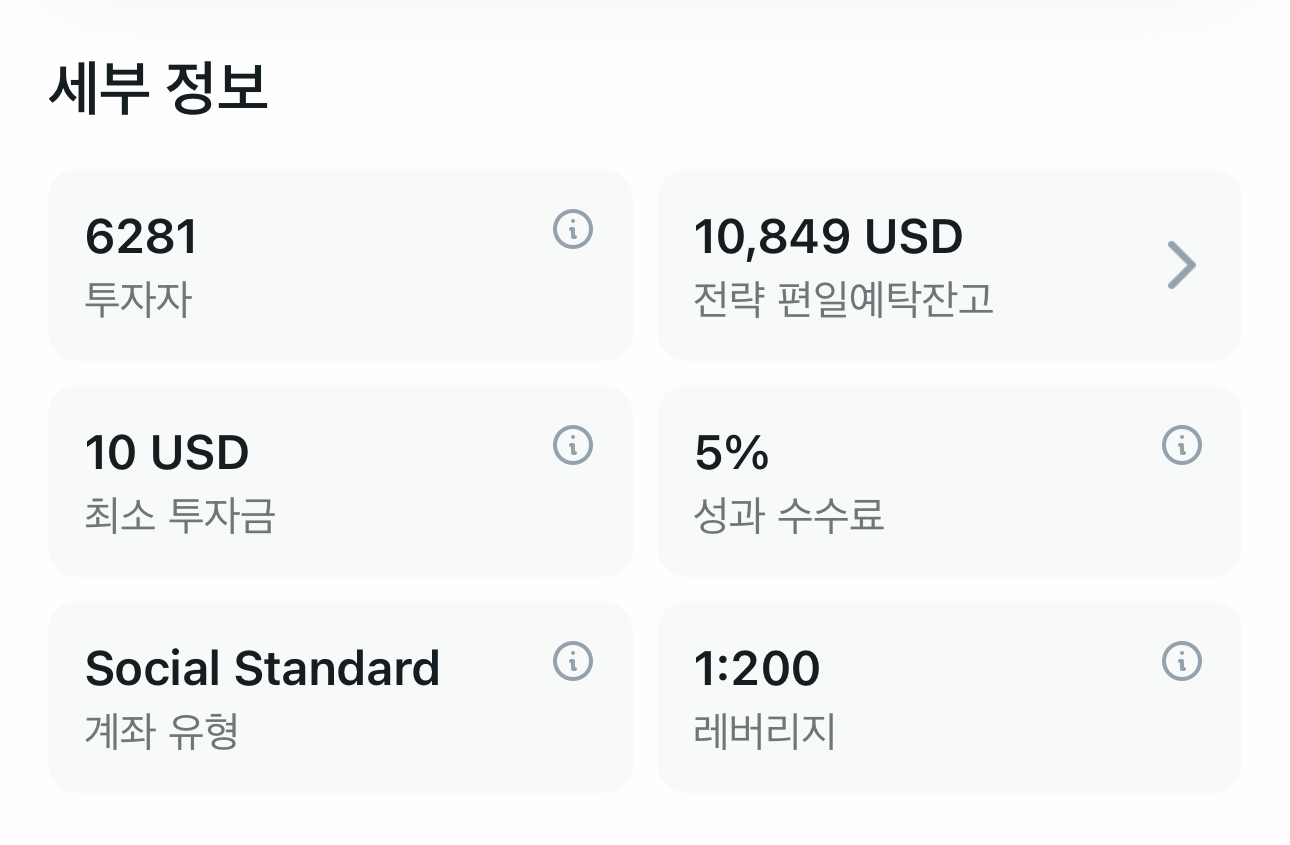This screenshot has width=1290, height=845.
Task: Show info about the 6281 investors count
Action: point(573,230)
